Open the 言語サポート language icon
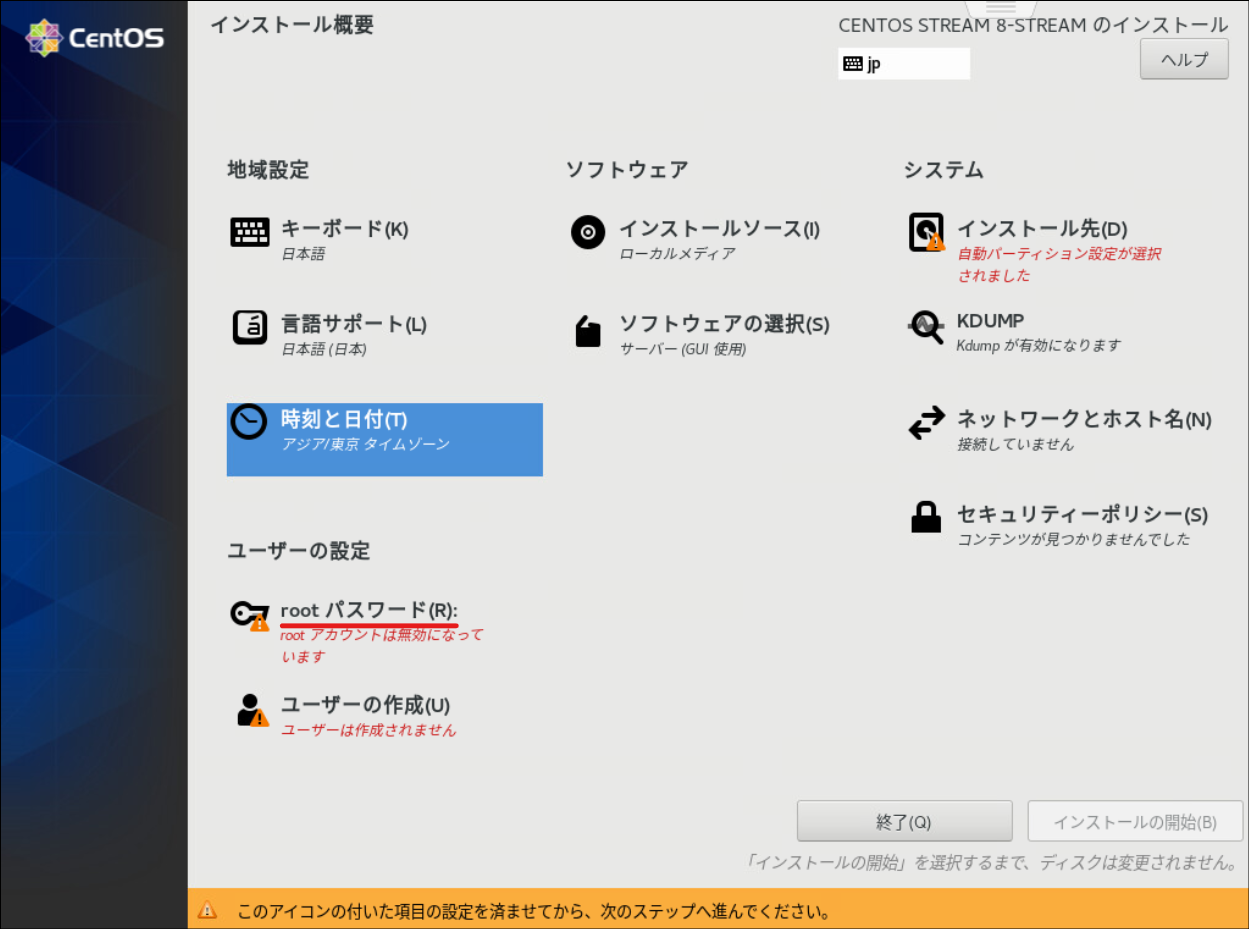Image resolution: width=1249 pixels, height=929 pixels. pos(250,327)
